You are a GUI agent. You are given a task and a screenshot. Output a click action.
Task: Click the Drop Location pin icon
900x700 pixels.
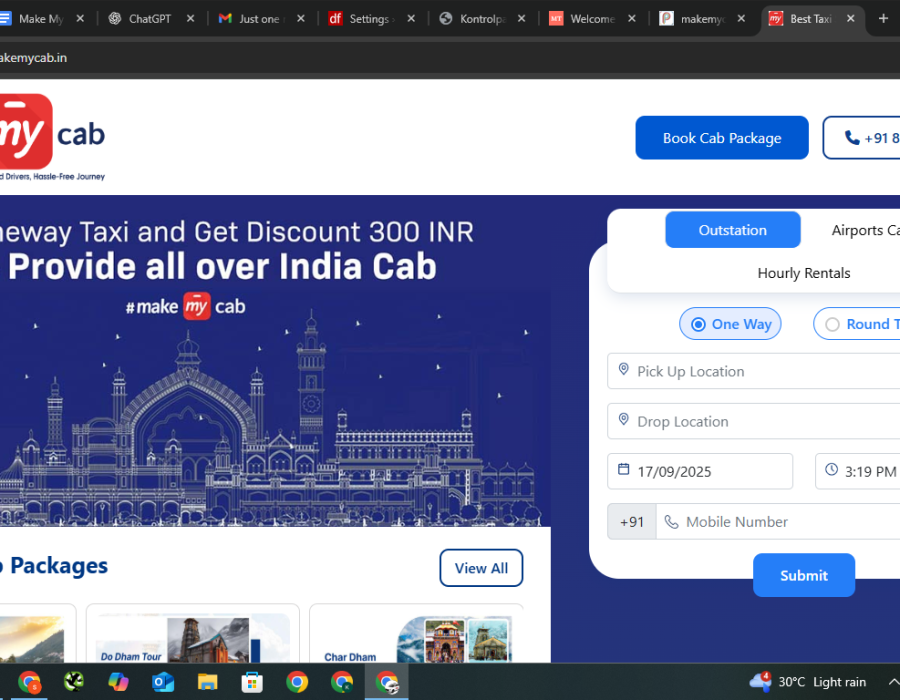click(x=623, y=420)
